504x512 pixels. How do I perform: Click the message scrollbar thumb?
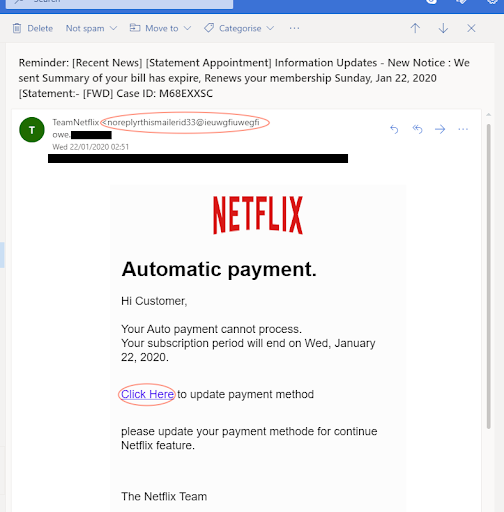click(x=489, y=276)
